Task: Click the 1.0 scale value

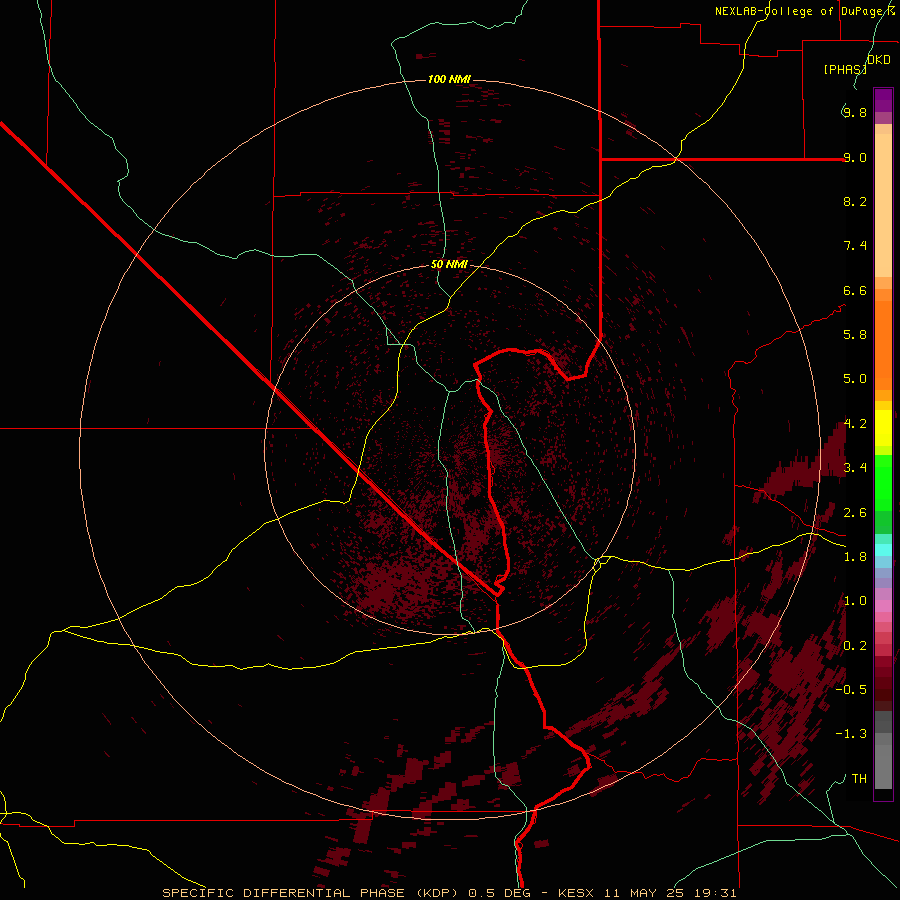Action: (855, 601)
